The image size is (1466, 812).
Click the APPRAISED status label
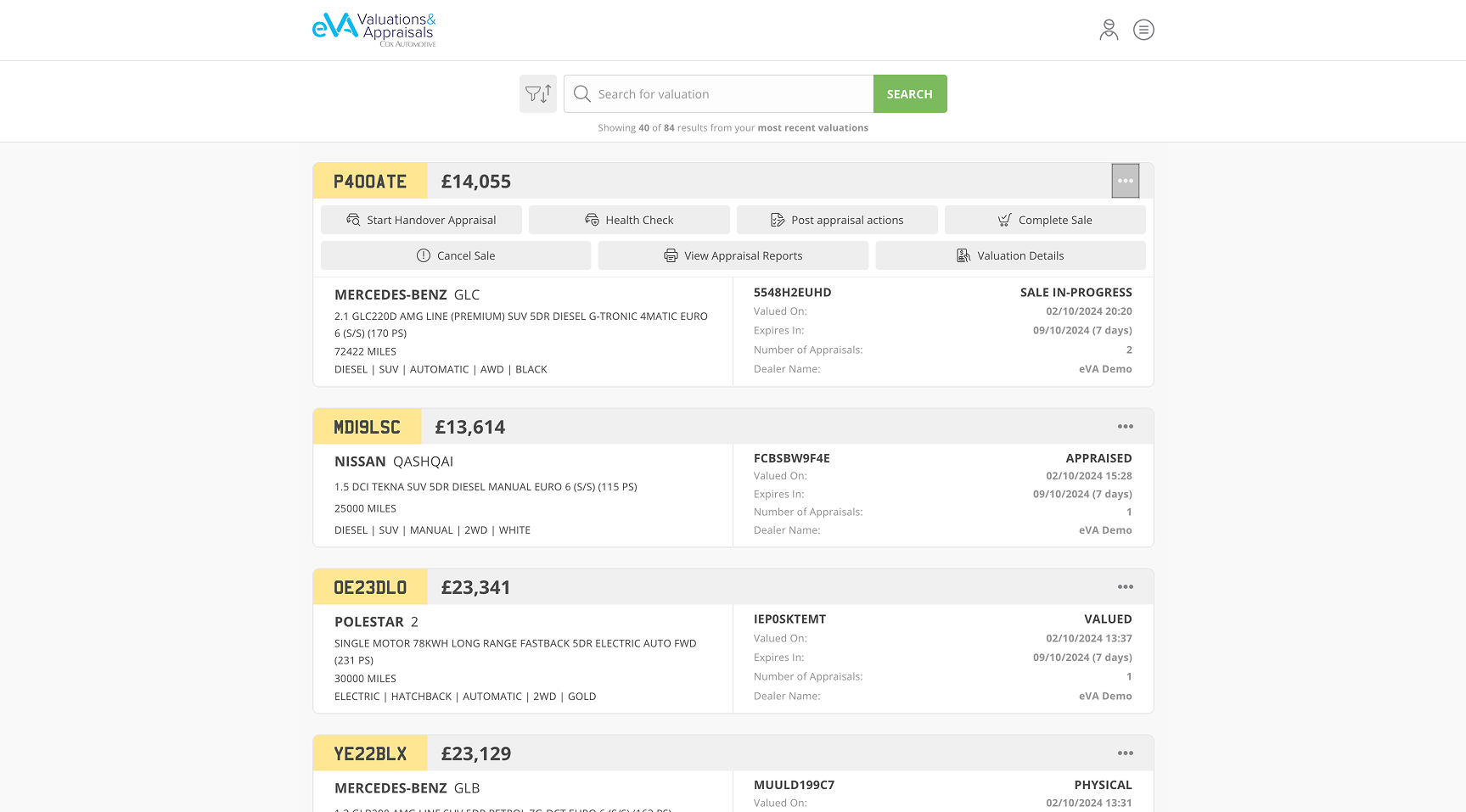[x=1099, y=458]
